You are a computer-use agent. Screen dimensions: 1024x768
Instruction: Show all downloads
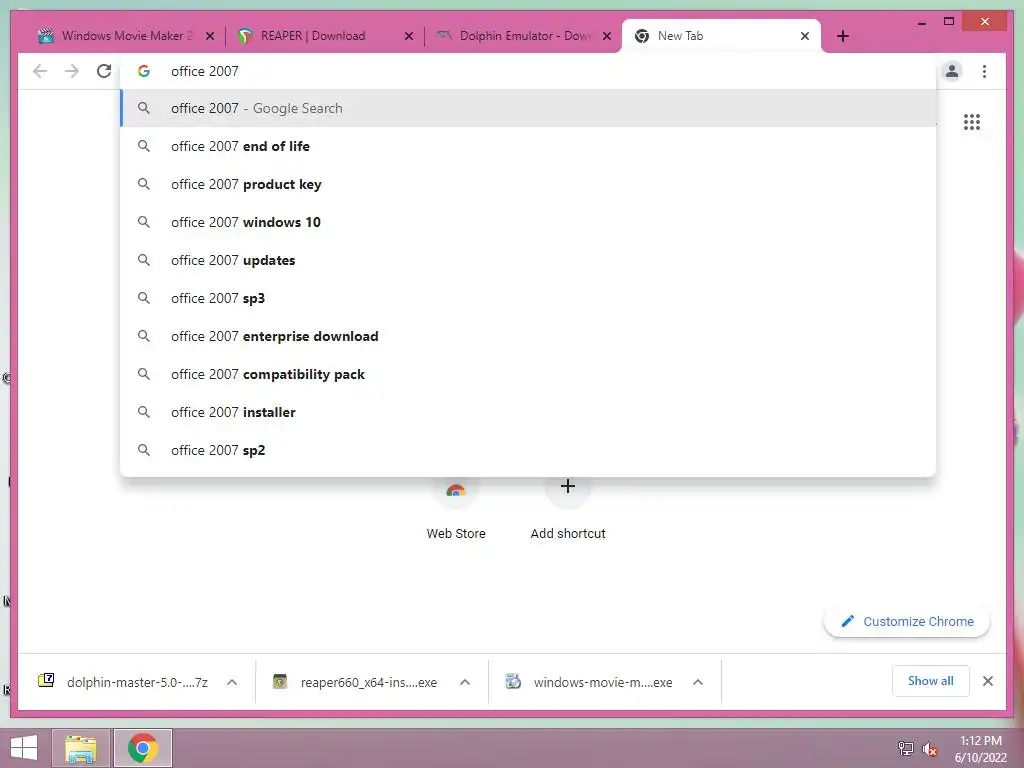pos(931,681)
